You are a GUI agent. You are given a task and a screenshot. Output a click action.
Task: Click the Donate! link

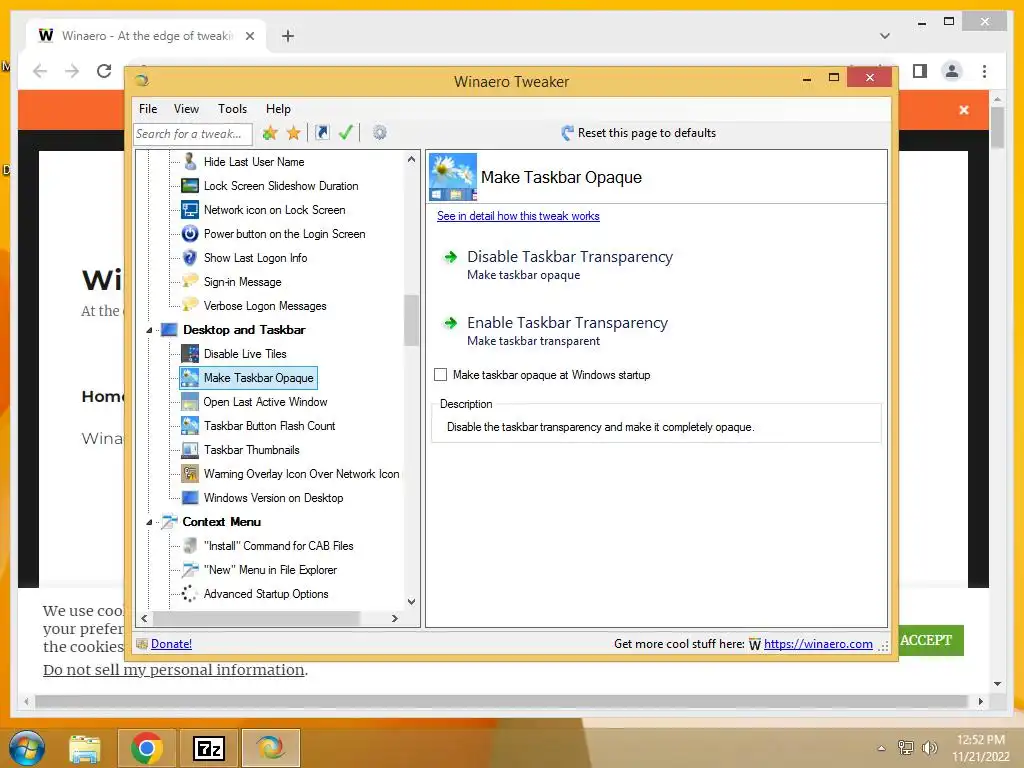coord(171,644)
